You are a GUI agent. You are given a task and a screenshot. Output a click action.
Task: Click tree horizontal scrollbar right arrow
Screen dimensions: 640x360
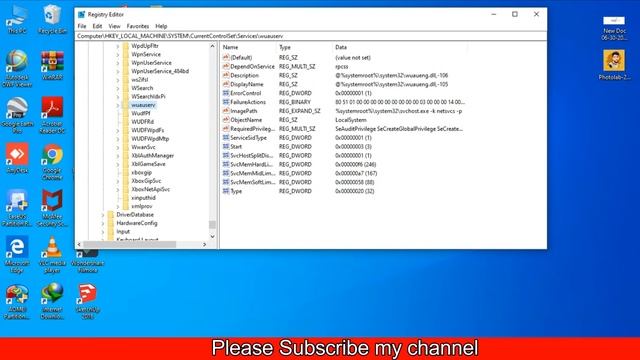(x=204, y=244)
